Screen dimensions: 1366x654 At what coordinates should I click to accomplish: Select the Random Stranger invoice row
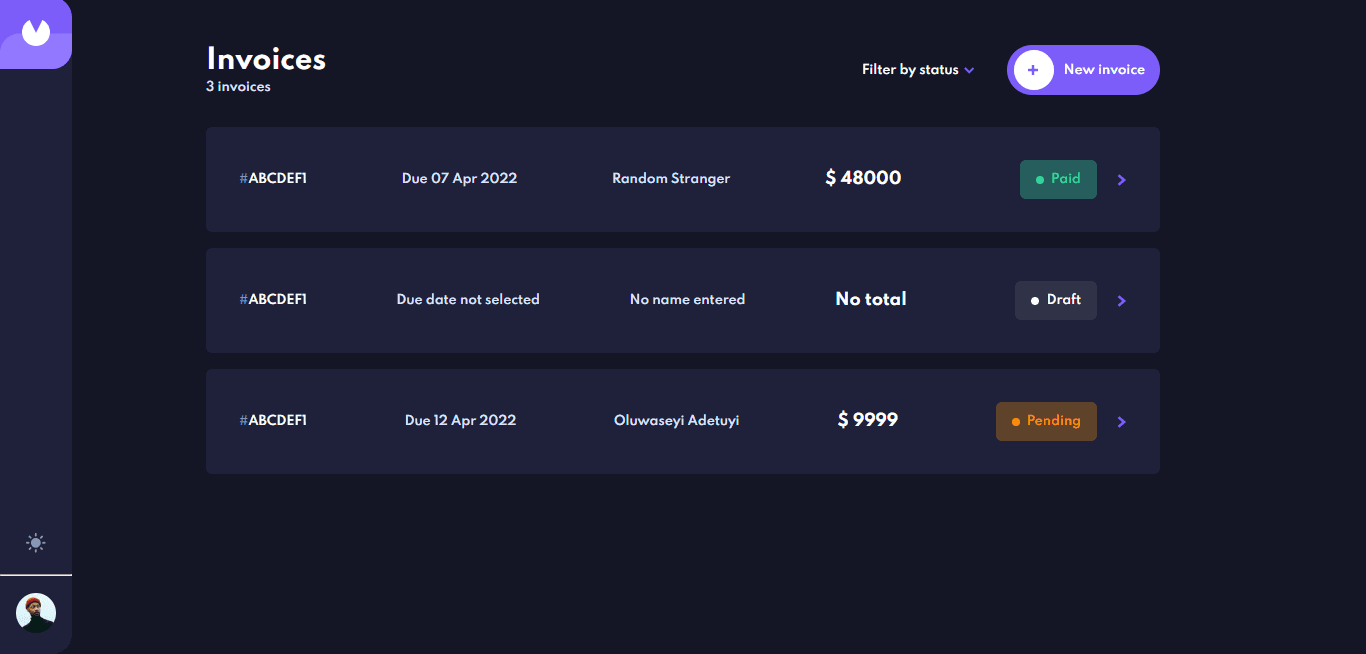coord(683,179)
